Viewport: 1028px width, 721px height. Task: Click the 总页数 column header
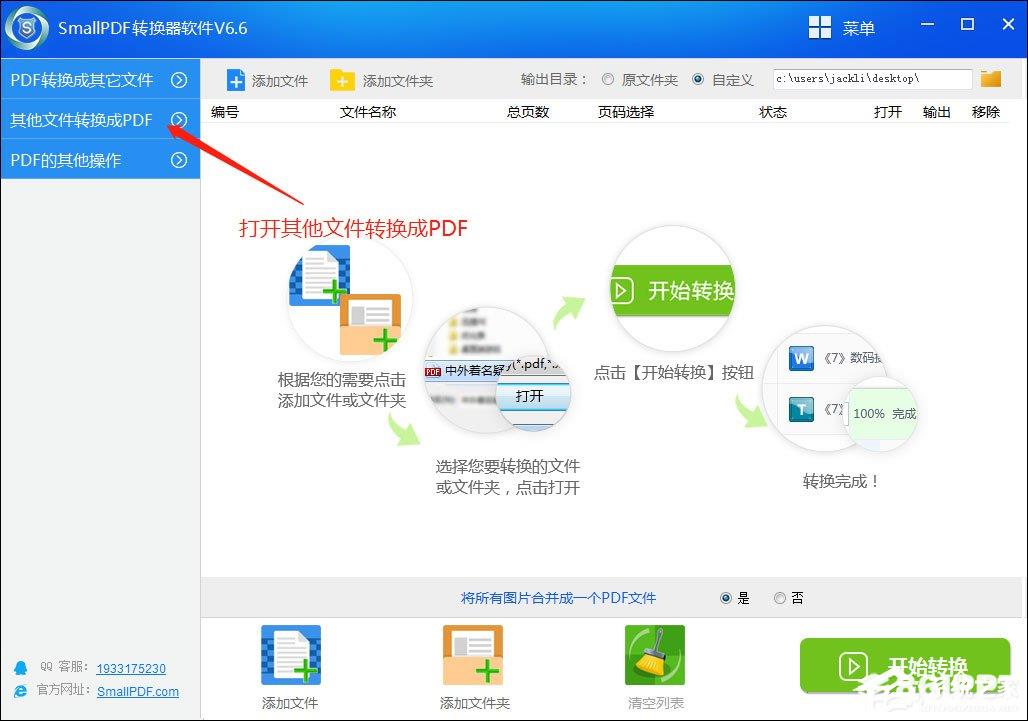coord(528,112)
